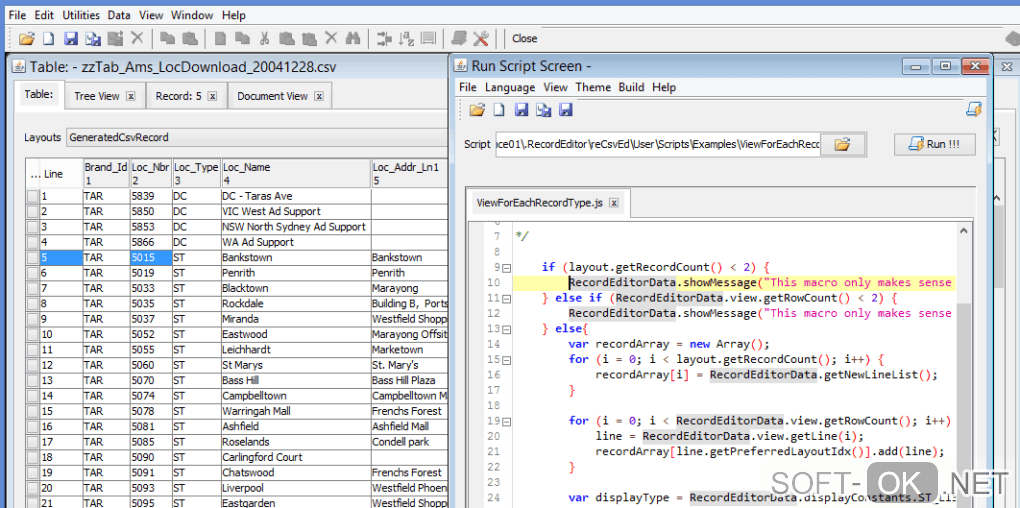
Task: Click the binoculars Find icon
Action: click(352, 39)
